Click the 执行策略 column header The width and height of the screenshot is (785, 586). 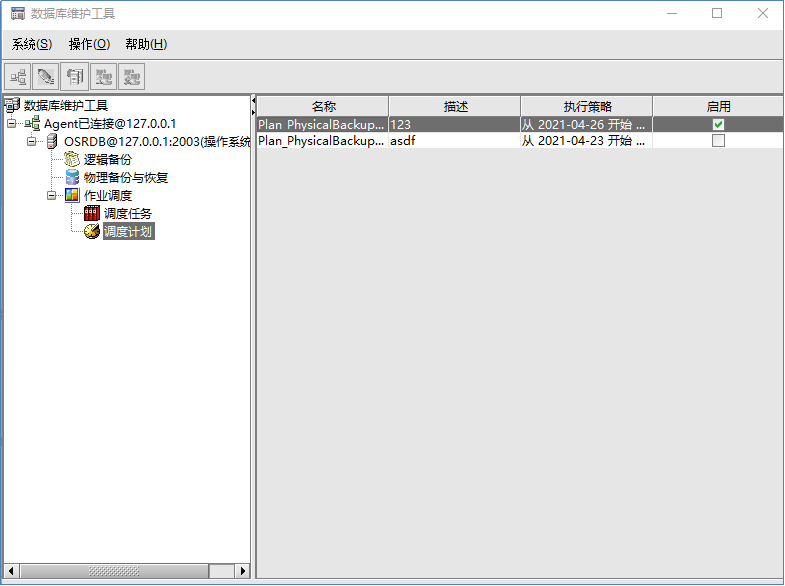(587, 106)
